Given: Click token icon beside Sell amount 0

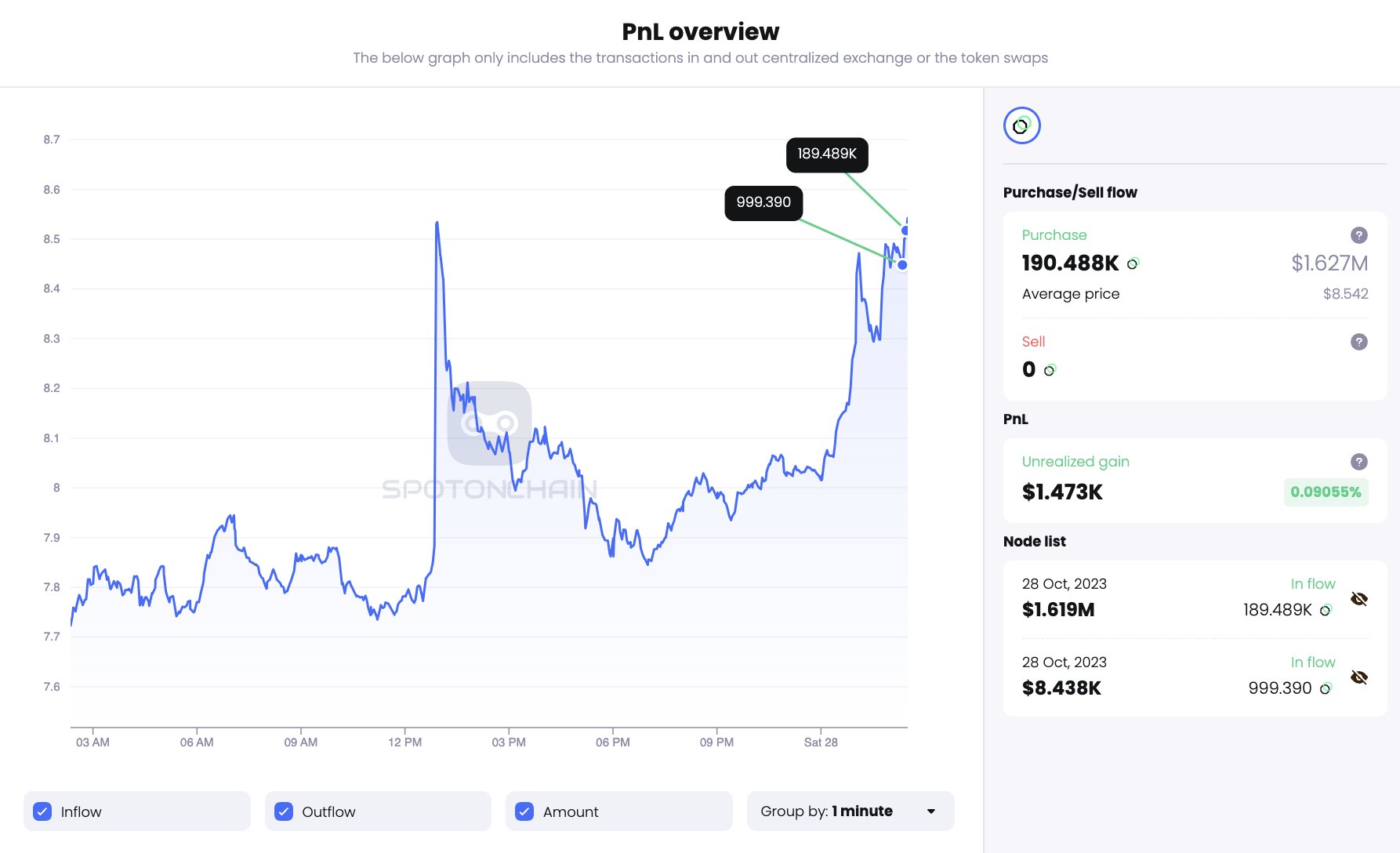Looking at the screenshot, I should pos(1050,369).
